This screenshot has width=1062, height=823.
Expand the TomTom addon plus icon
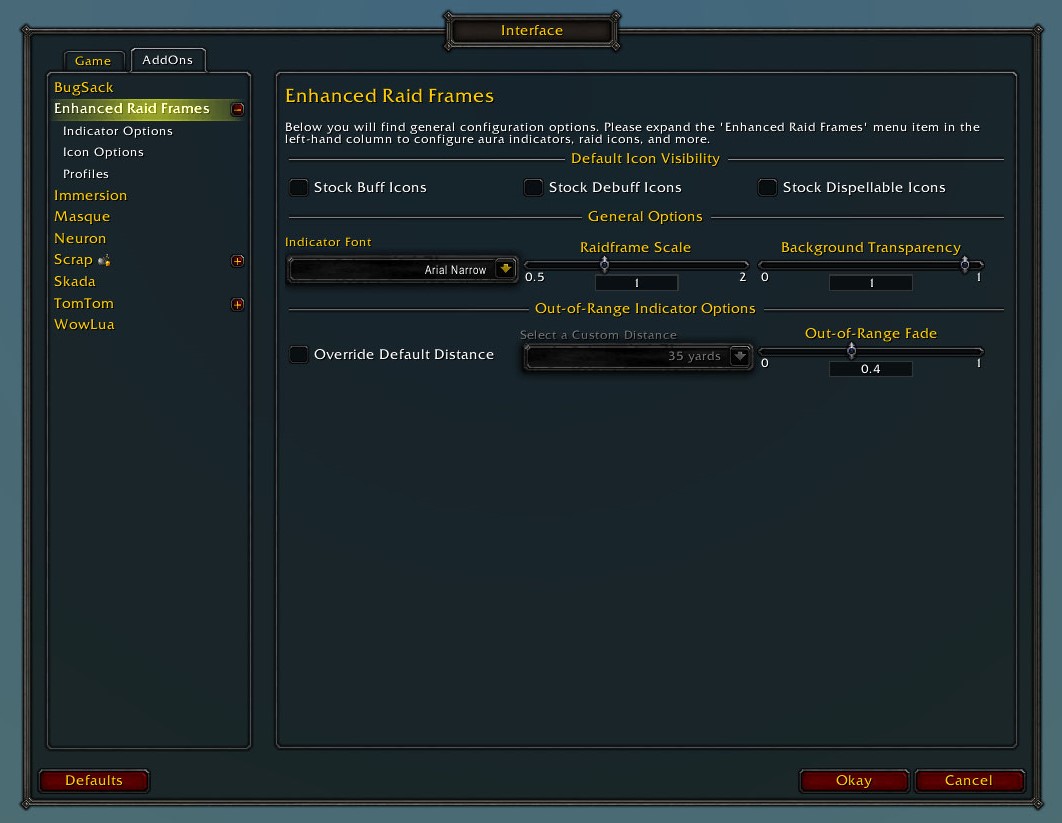coord(237,304)
